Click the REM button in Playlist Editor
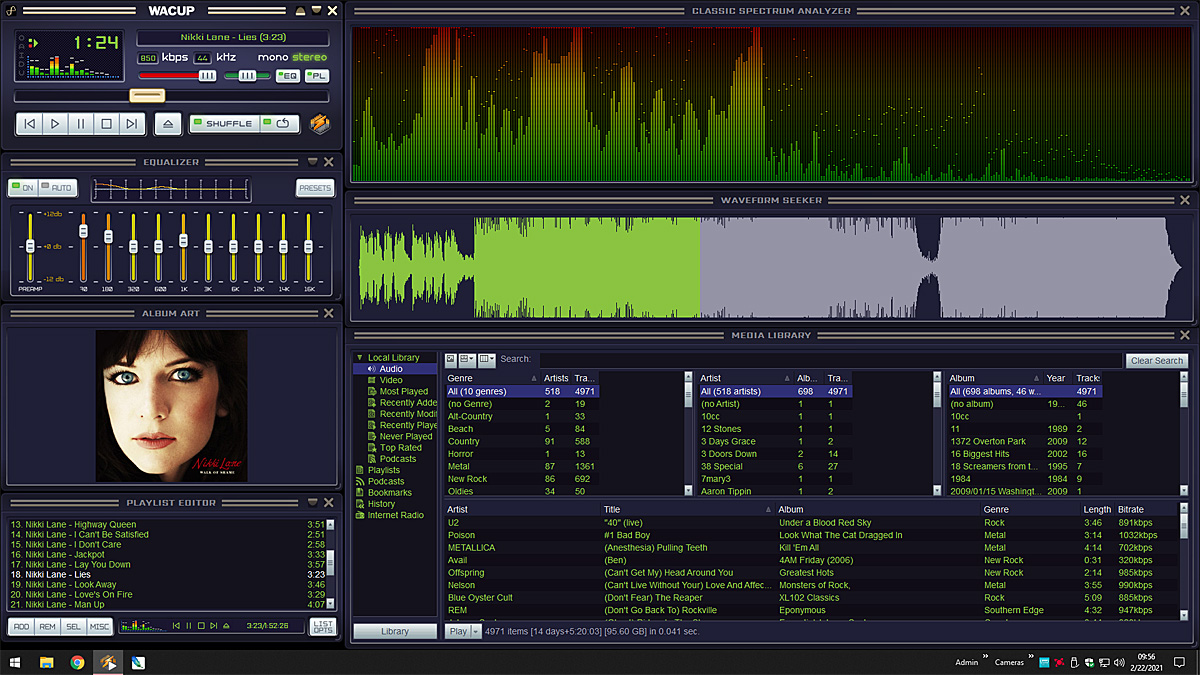 tap(47, 626)
